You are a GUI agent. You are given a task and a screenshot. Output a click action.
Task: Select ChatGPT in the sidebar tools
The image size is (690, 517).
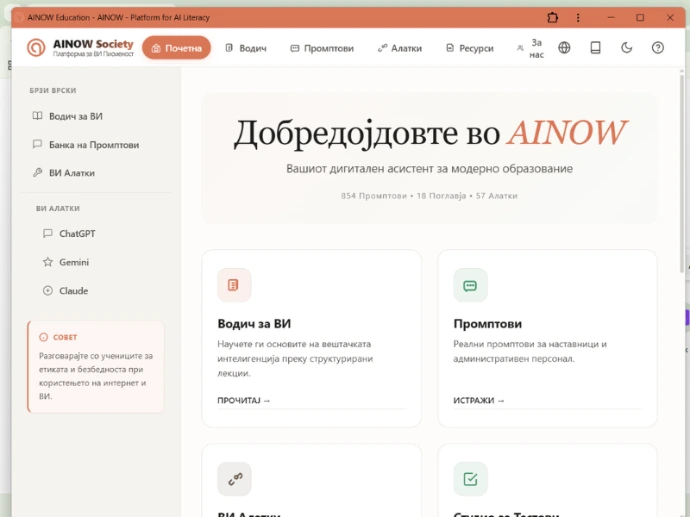pyautogui.click(x=77, y=234)
